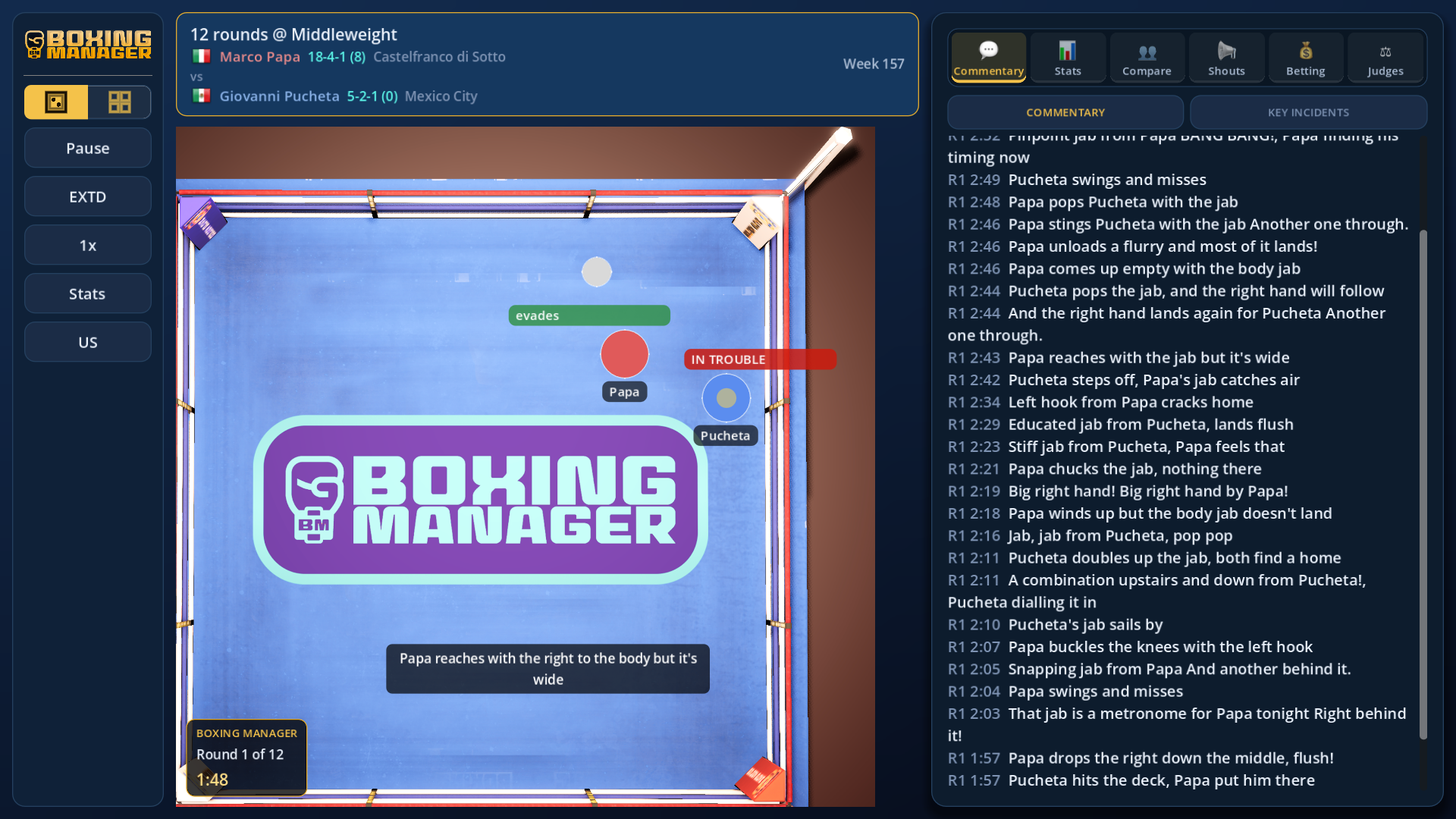Viewport: 1456px width, 819px height.
Task: Click commentary 'Left hook from Papa cracks home'
Action: pos(1131,402)
